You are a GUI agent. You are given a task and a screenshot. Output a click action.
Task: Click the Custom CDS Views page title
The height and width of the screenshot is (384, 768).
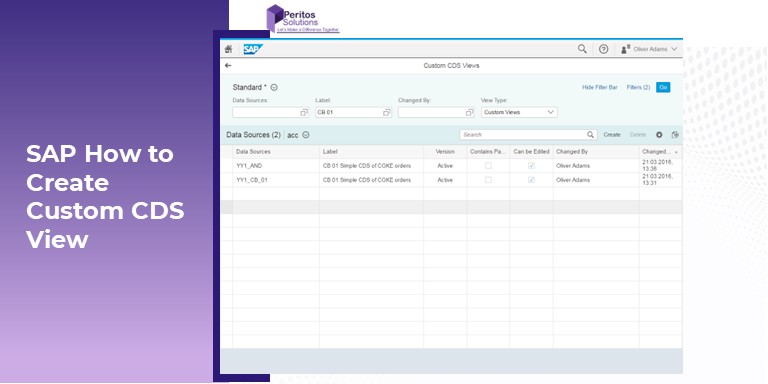coord(451,65)
